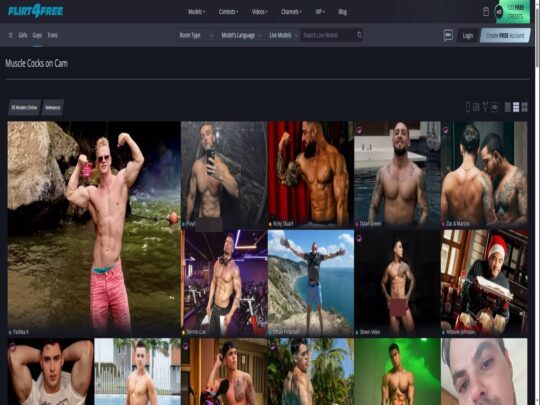Open the Blog link
This screenshot has width=540, height=405.
(x=342, y=12)
